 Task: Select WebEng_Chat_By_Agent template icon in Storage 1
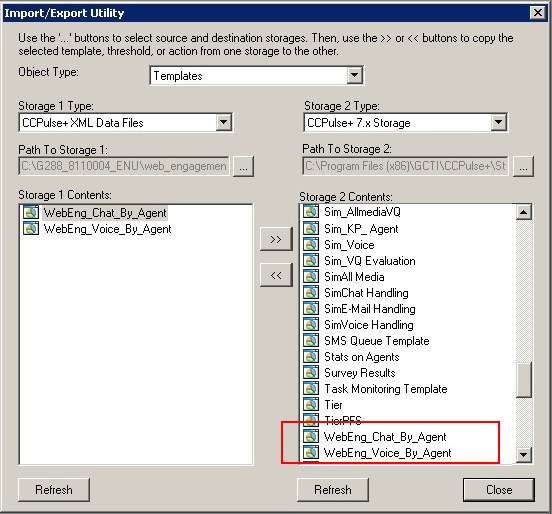click(x=31, y=212)
